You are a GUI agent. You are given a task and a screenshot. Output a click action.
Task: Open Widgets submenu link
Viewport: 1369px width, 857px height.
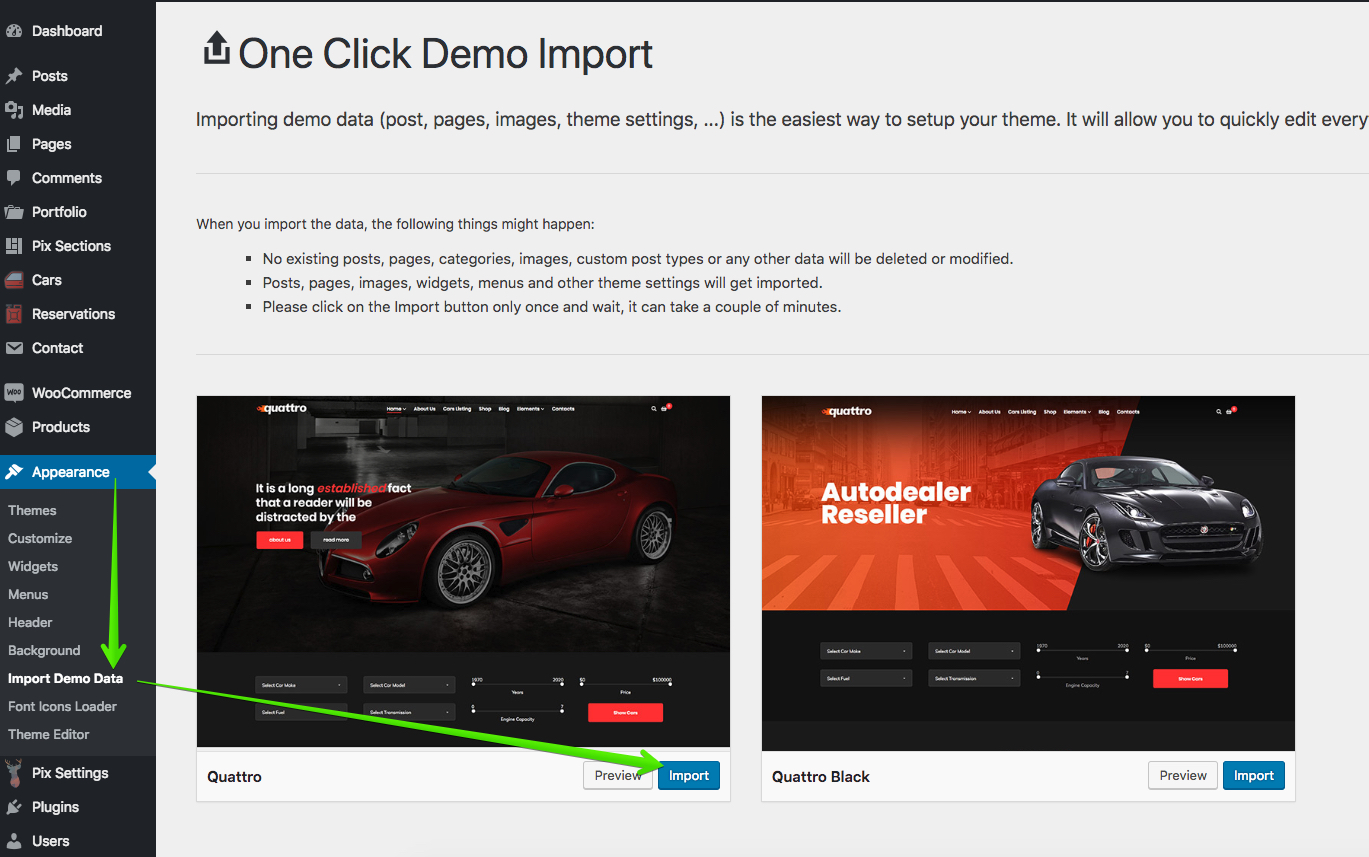33,566
